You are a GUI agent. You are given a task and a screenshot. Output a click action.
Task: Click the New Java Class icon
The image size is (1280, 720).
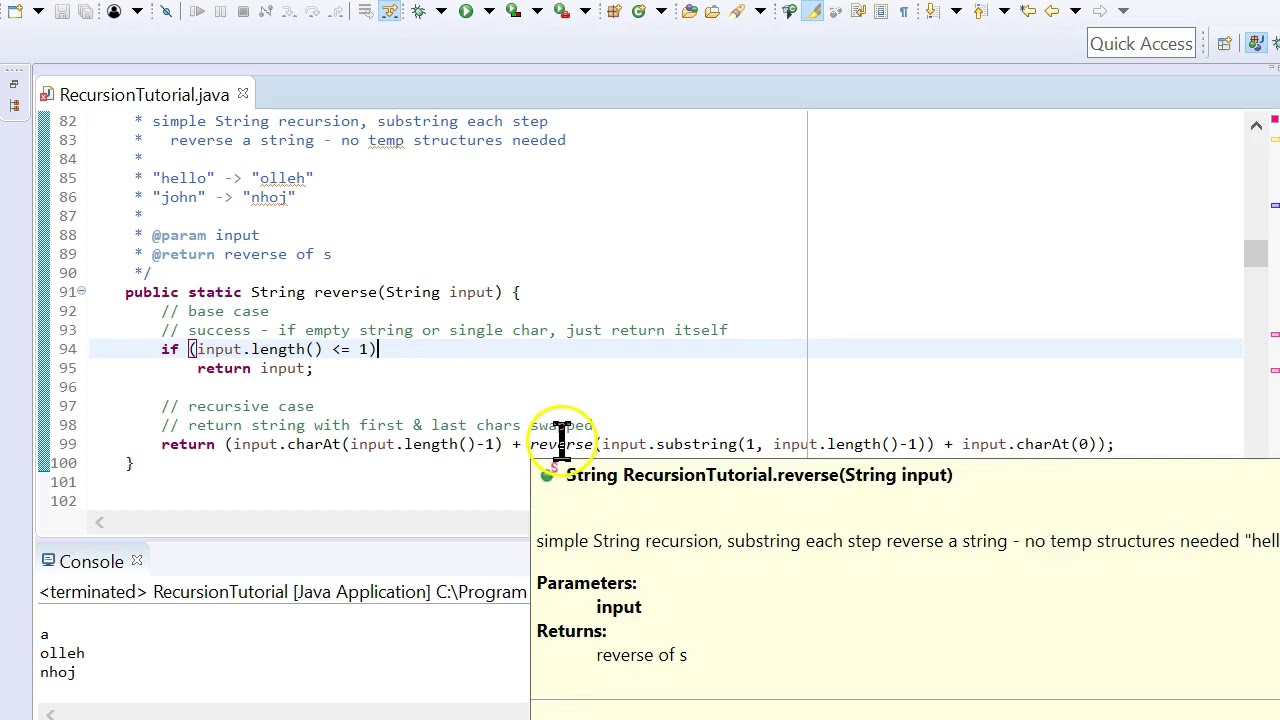click(x=639, y=11)
